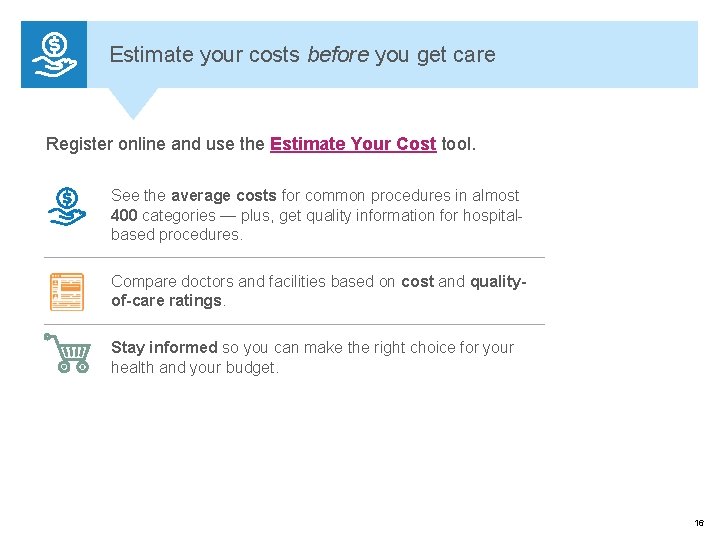This screenshot has height=540, width=720.
Task: Click the white money-in-hand header icon
Action: click(x=54, y=54)
